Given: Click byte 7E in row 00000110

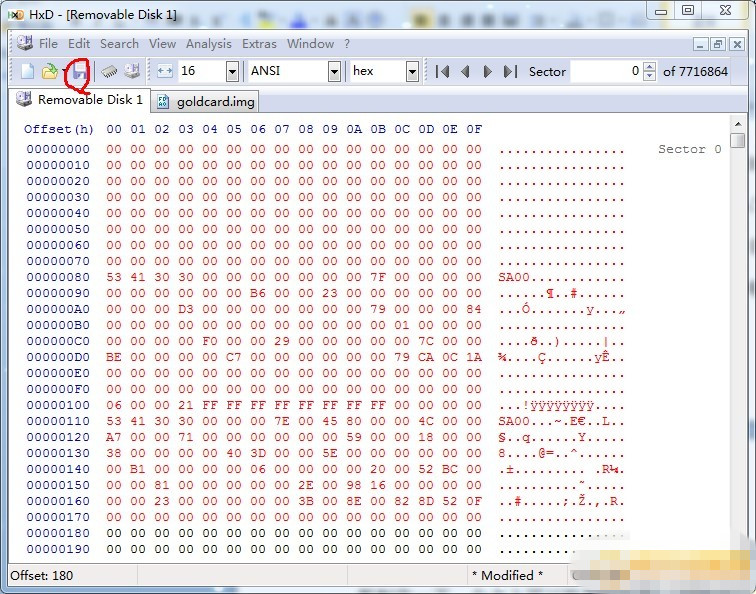Looking at the screenshot, I should coord(282,421).
